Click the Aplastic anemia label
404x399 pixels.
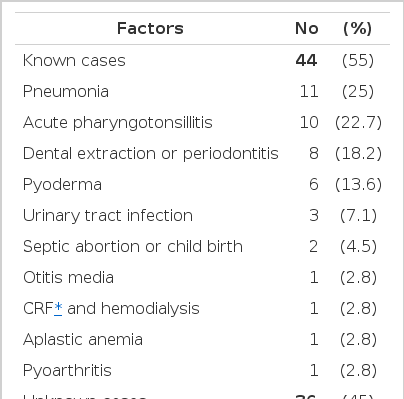tap(83, 340)
